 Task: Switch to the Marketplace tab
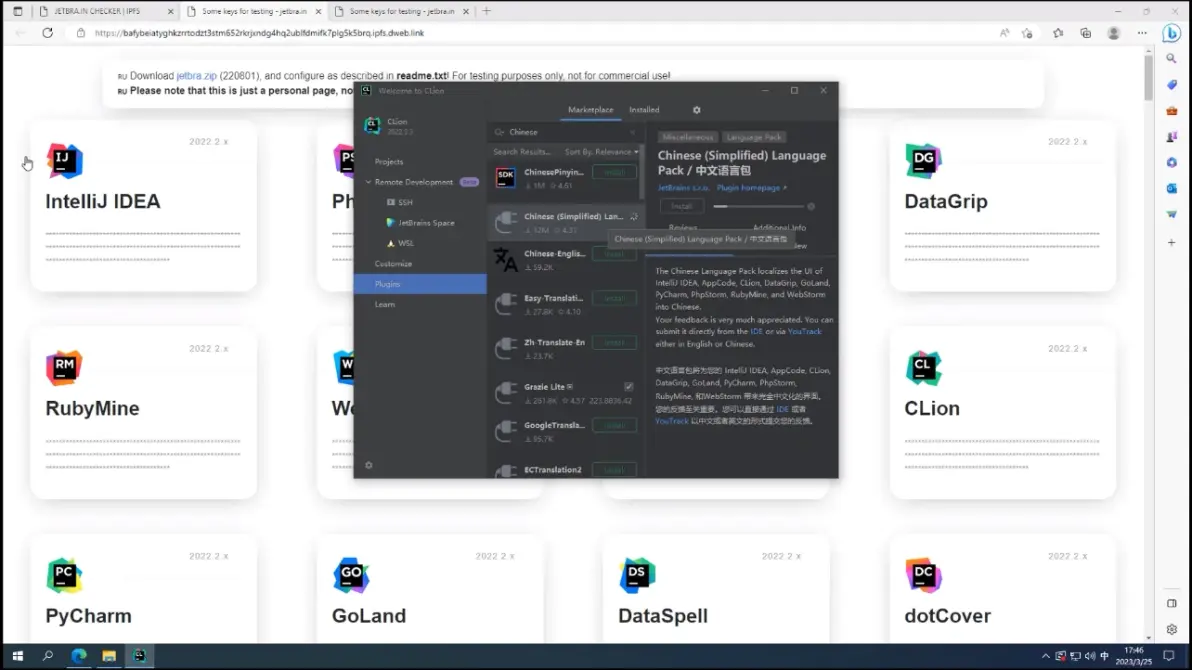tap(591, 110)
